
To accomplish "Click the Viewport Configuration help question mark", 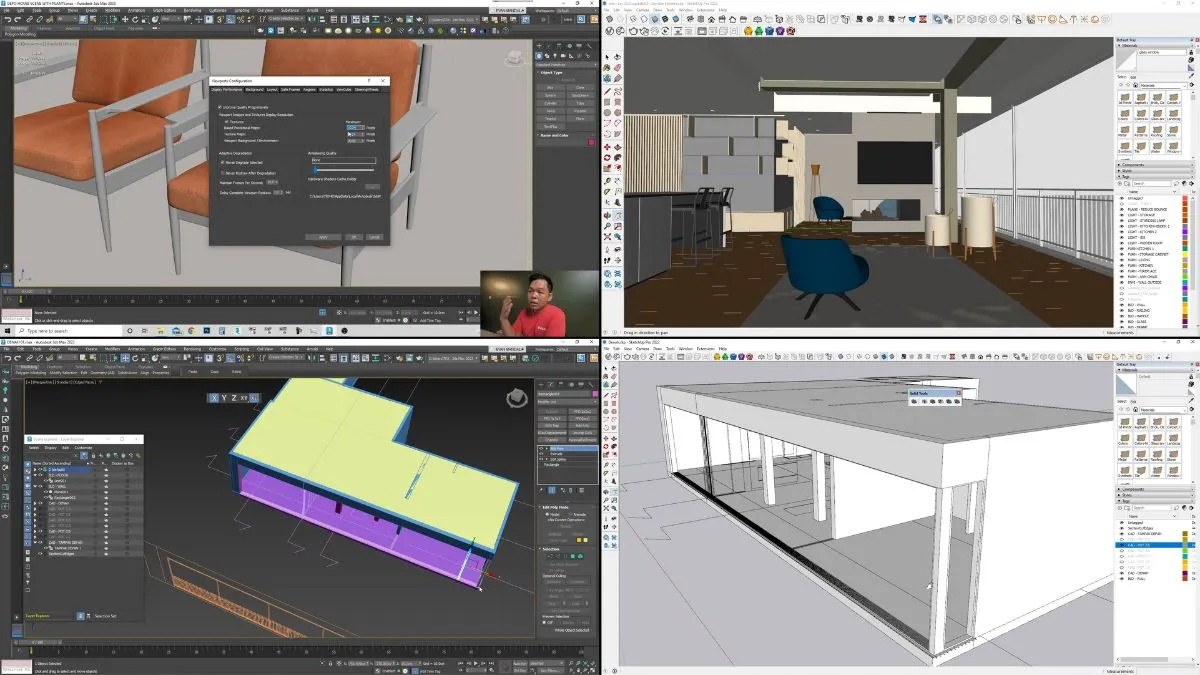I will (x=369, y=80).
